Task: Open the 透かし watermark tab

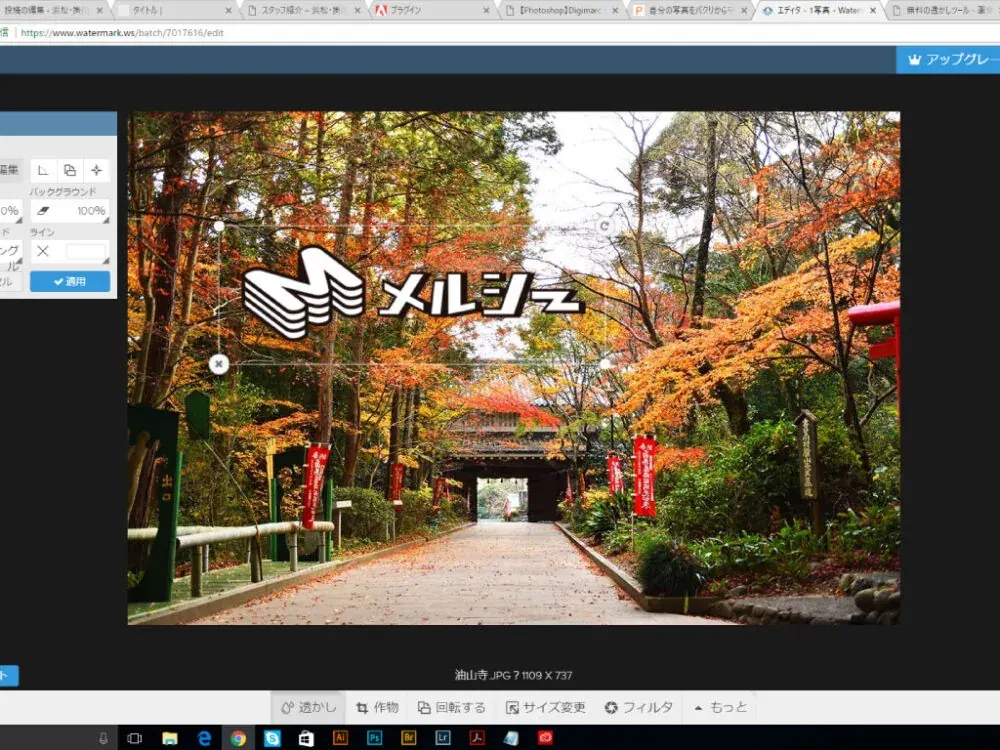Action: point(309,707)
